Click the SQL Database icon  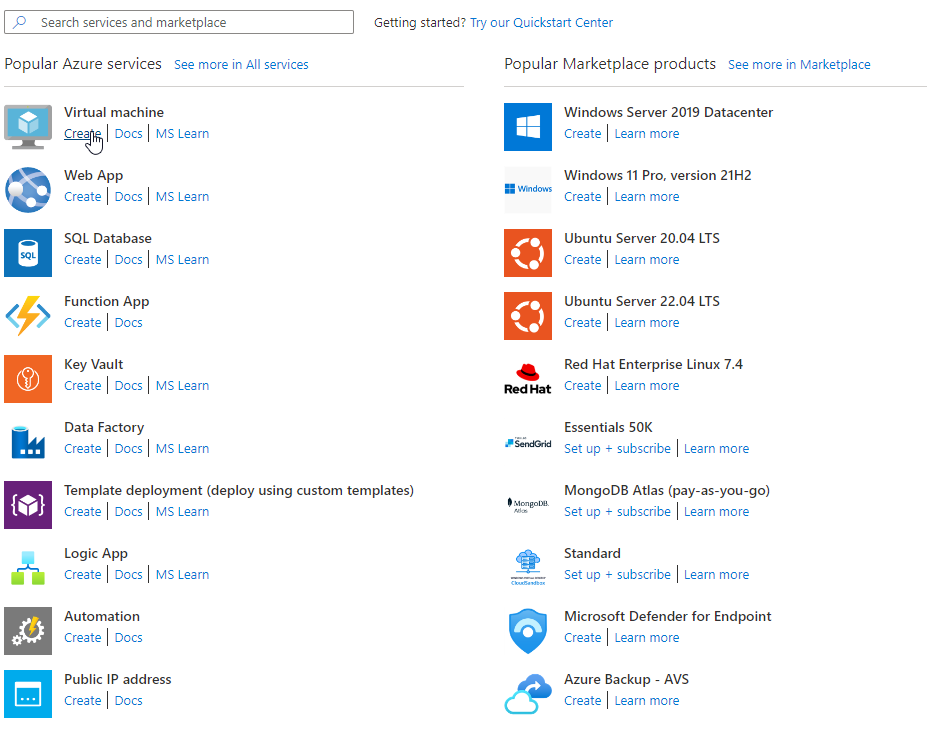click(x=28, y=253)
